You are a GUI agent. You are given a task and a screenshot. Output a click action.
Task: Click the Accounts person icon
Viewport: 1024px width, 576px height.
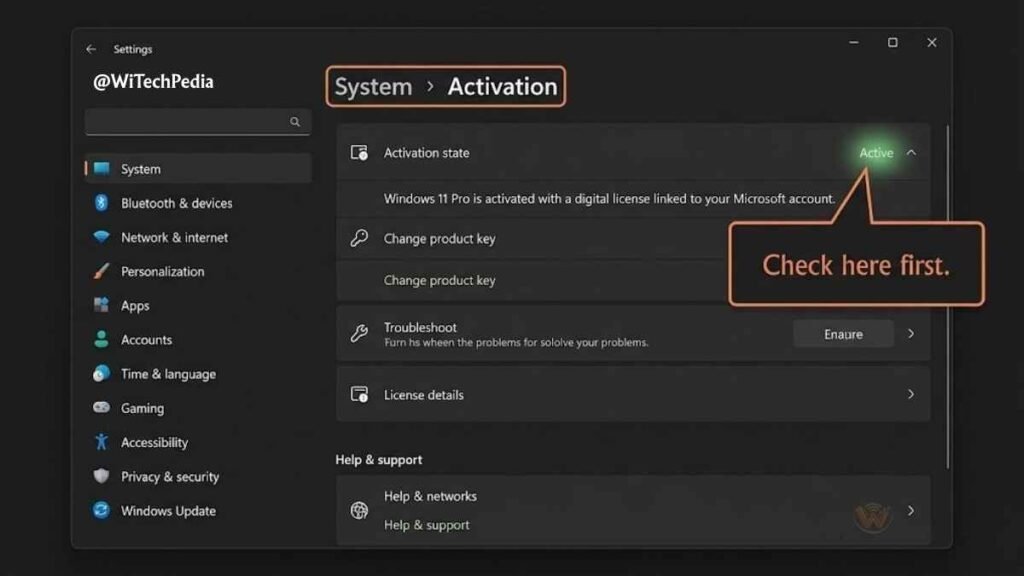click(x=101, y=339)
